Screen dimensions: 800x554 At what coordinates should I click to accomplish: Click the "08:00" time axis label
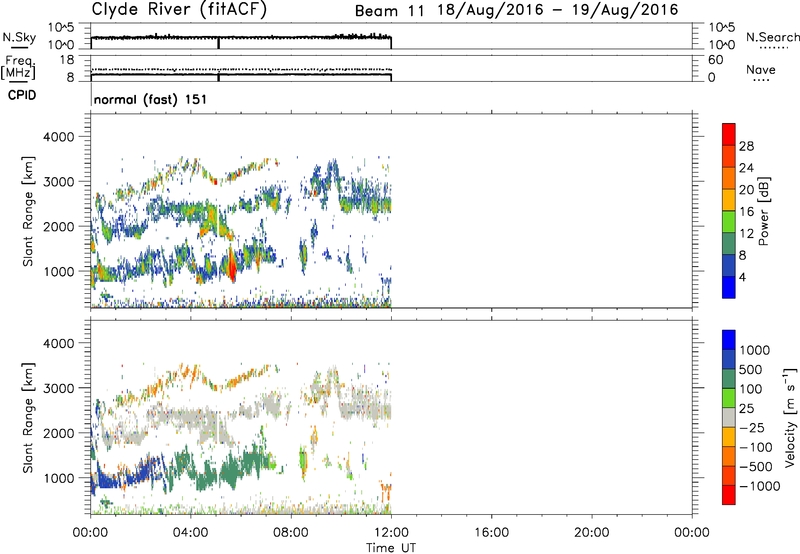point(291,533)
